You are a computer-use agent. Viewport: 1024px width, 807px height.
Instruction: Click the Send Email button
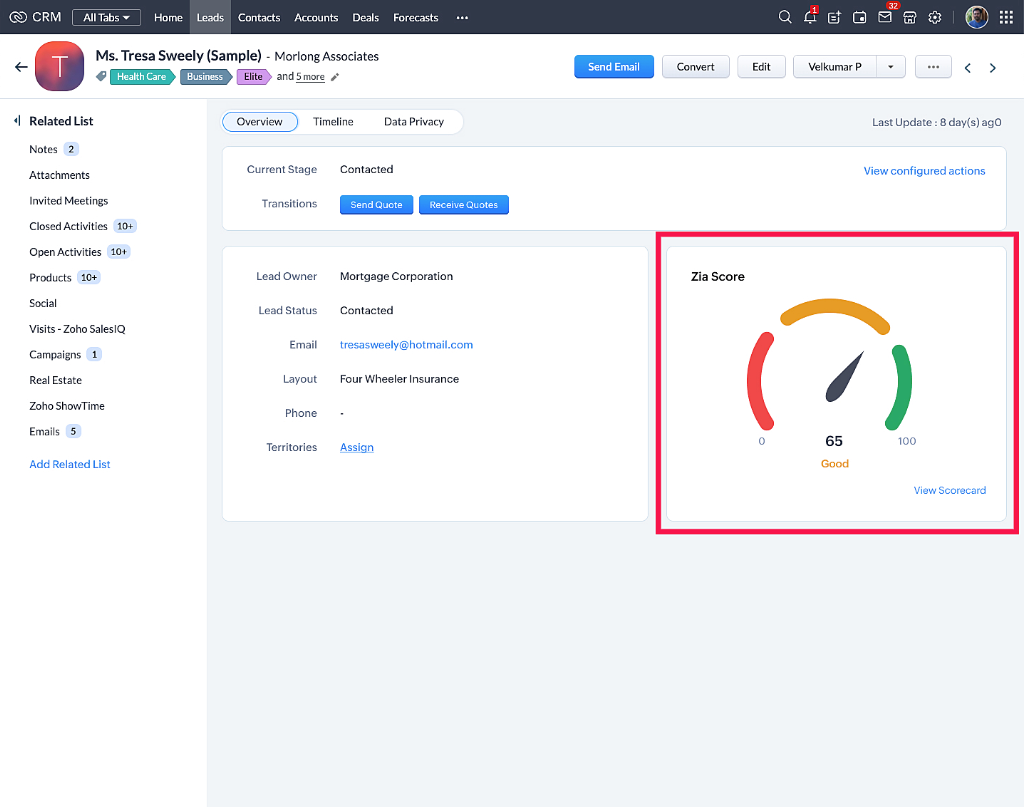(613, 67)
